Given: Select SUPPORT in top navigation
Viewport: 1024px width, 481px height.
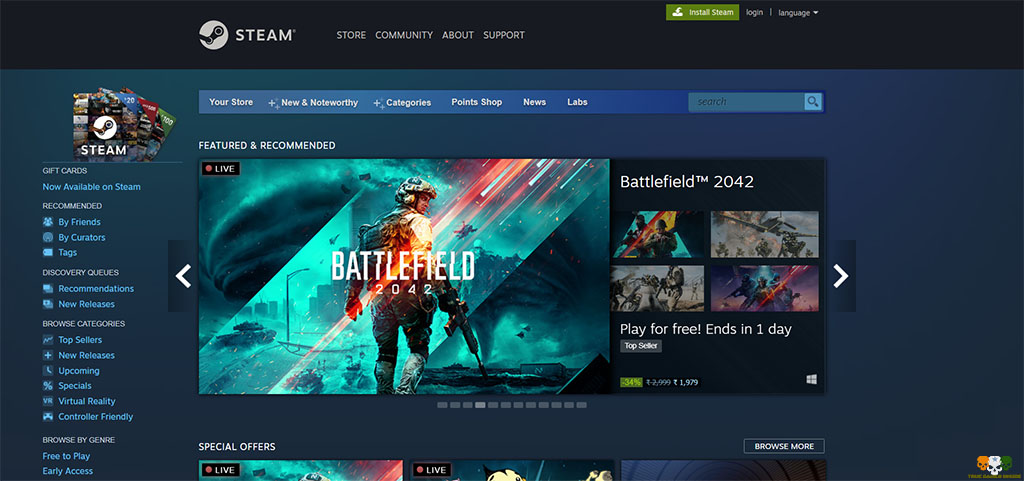Looking at the screenshot, I should point(504,35).
